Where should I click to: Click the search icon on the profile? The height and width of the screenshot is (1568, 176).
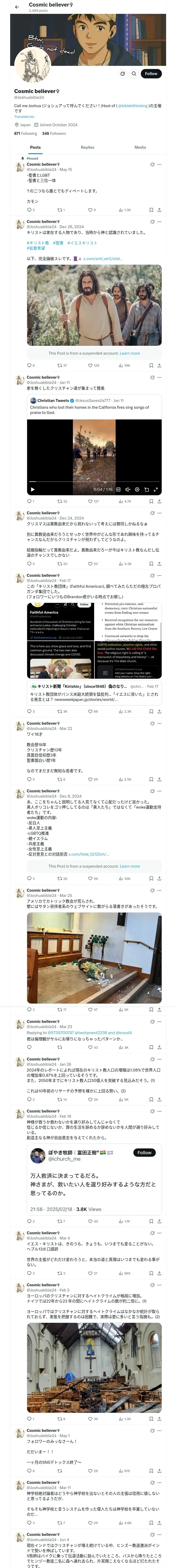click(x=133, y=74)
